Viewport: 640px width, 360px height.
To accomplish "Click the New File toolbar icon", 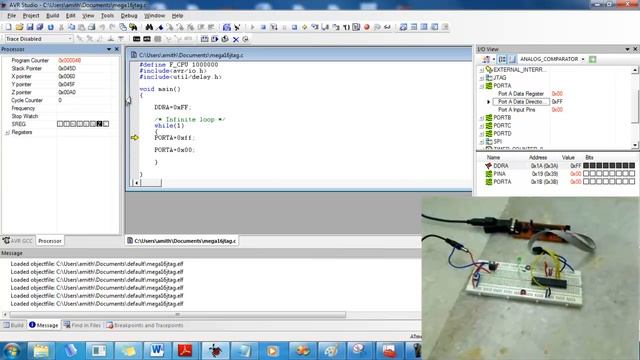I will [x=9, y=27].
